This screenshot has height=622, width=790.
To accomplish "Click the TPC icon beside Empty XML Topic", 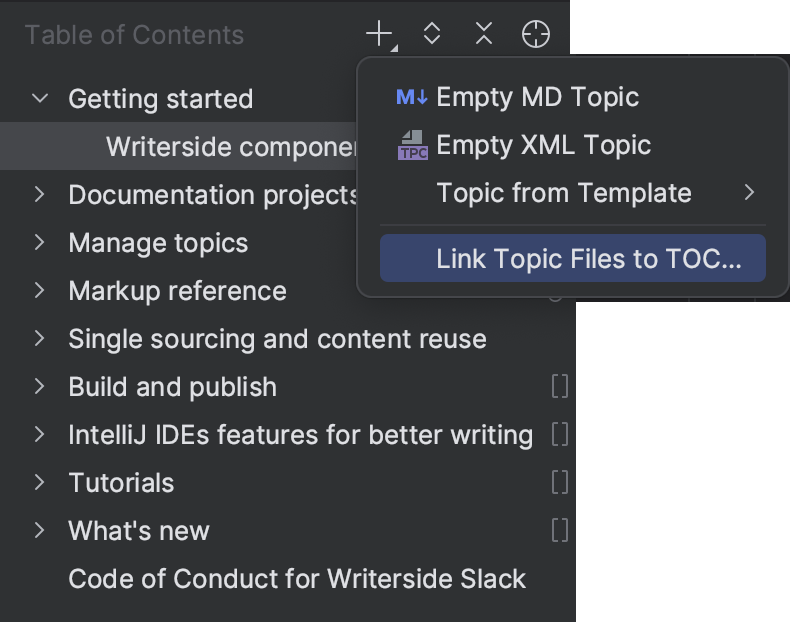I will (412, 145).
